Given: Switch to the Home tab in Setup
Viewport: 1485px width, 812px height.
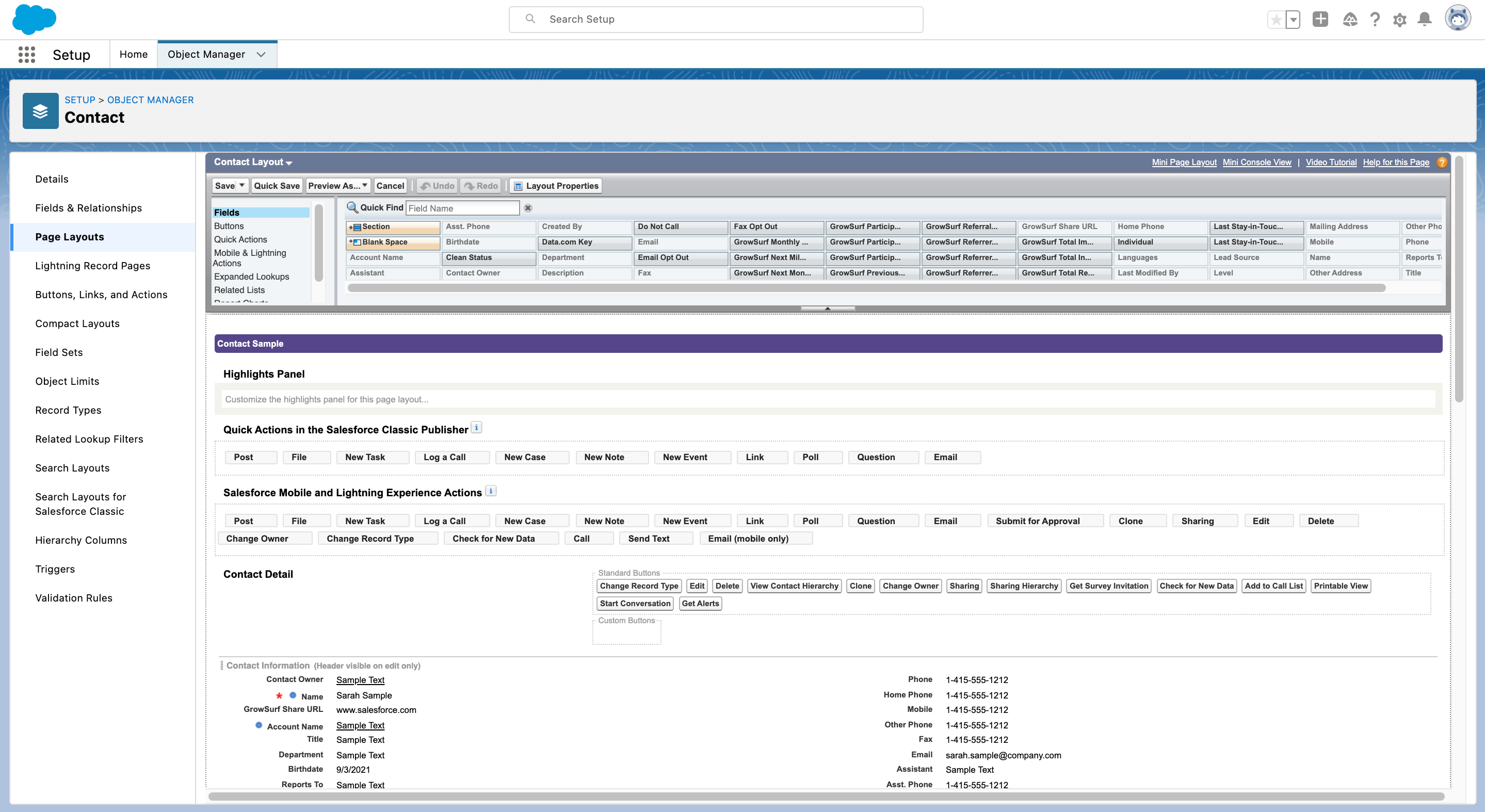Looking at the screenshot, I should 133,54.
